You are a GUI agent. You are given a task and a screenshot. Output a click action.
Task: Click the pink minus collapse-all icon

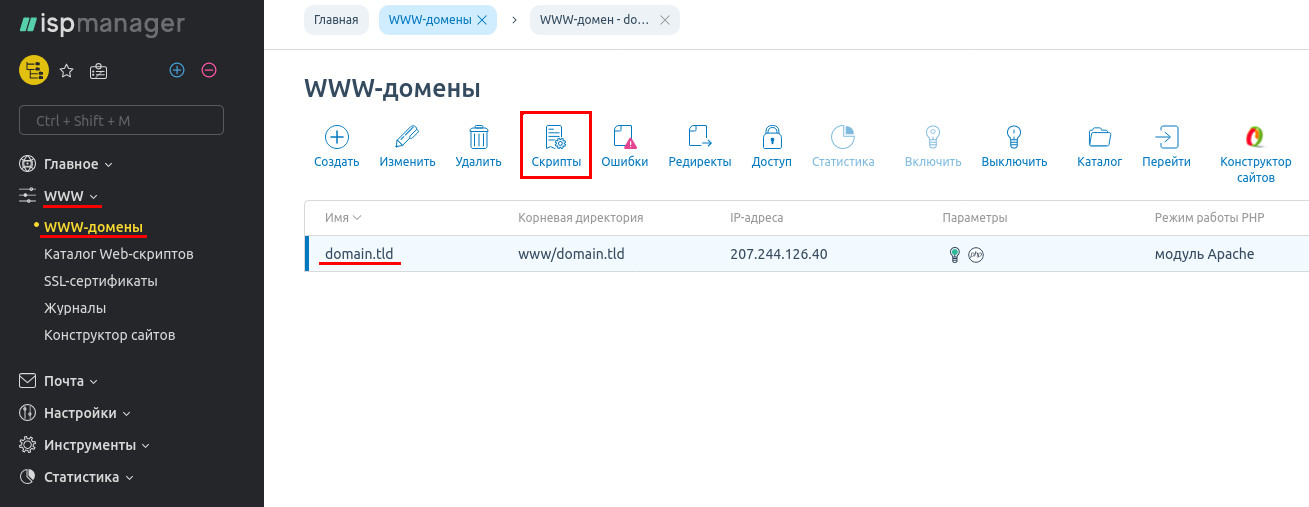(x=209, y=70)
